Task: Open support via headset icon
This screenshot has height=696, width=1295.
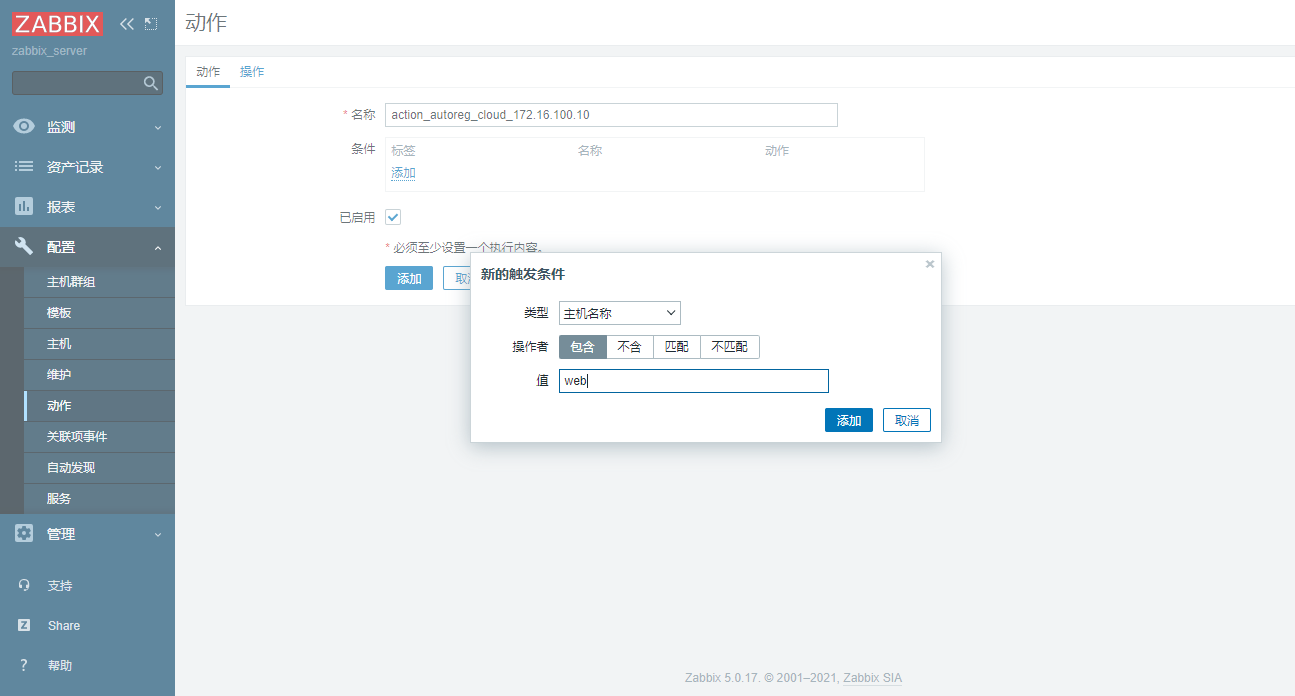Action: click(x=24, y=585)
